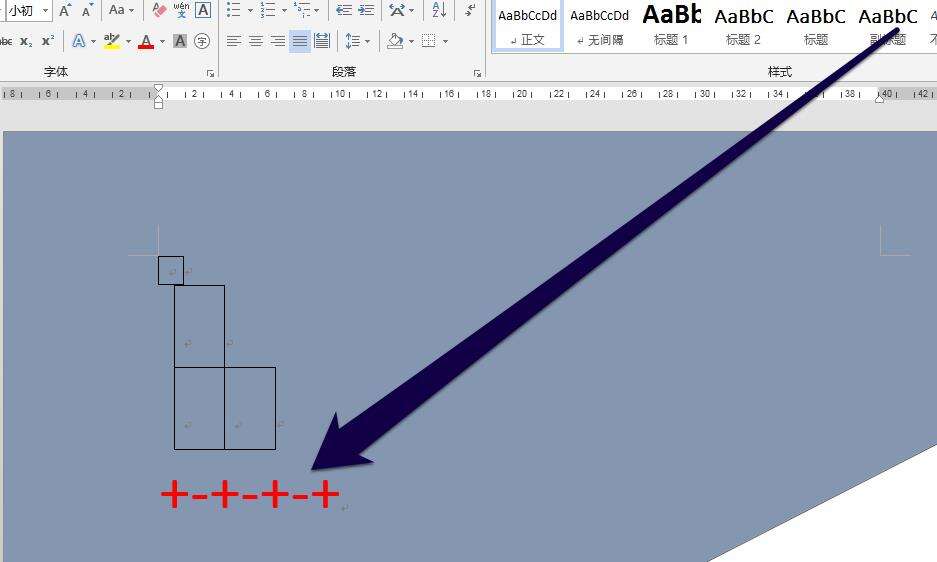Click the first line indent marker on ruler
This screenshot has width=937, height=562.
158,88
